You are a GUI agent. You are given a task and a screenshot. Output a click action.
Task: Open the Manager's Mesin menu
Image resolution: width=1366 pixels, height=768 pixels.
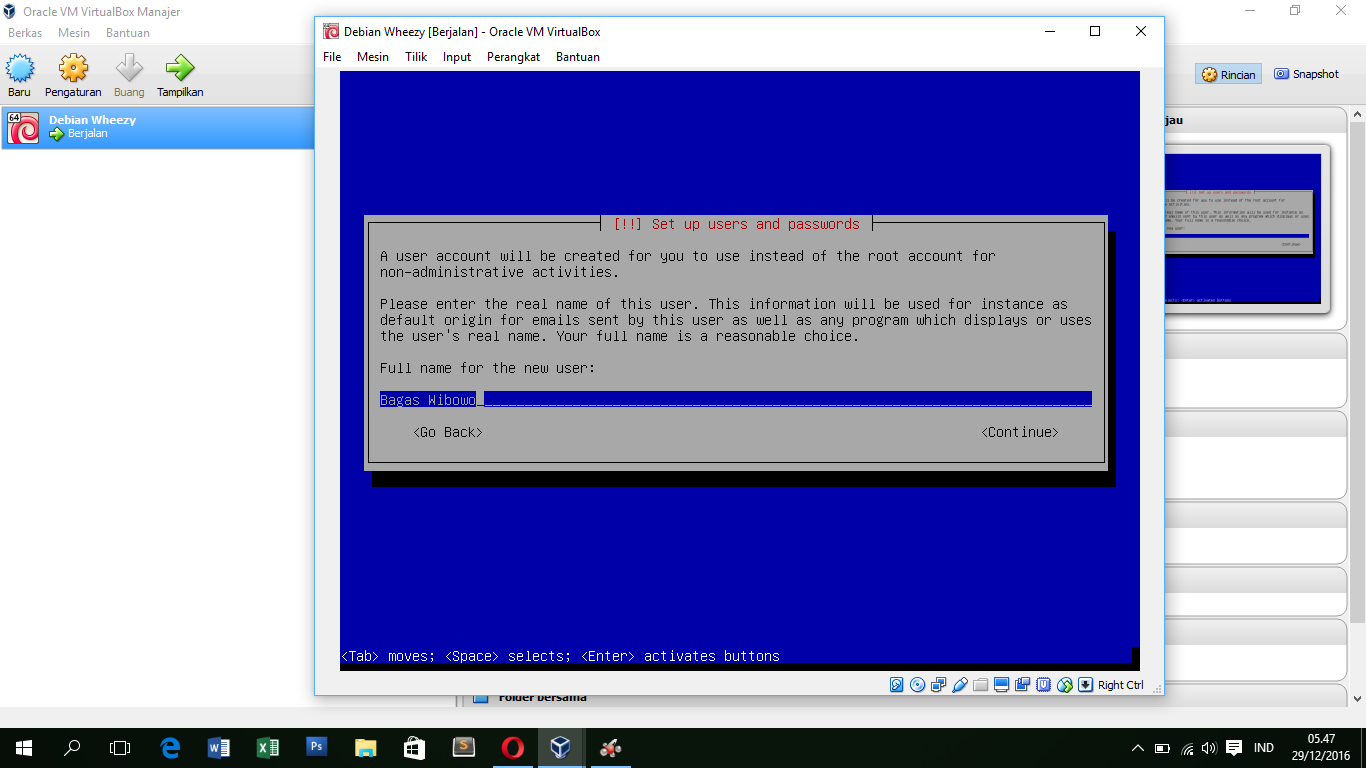pos(74,33)
